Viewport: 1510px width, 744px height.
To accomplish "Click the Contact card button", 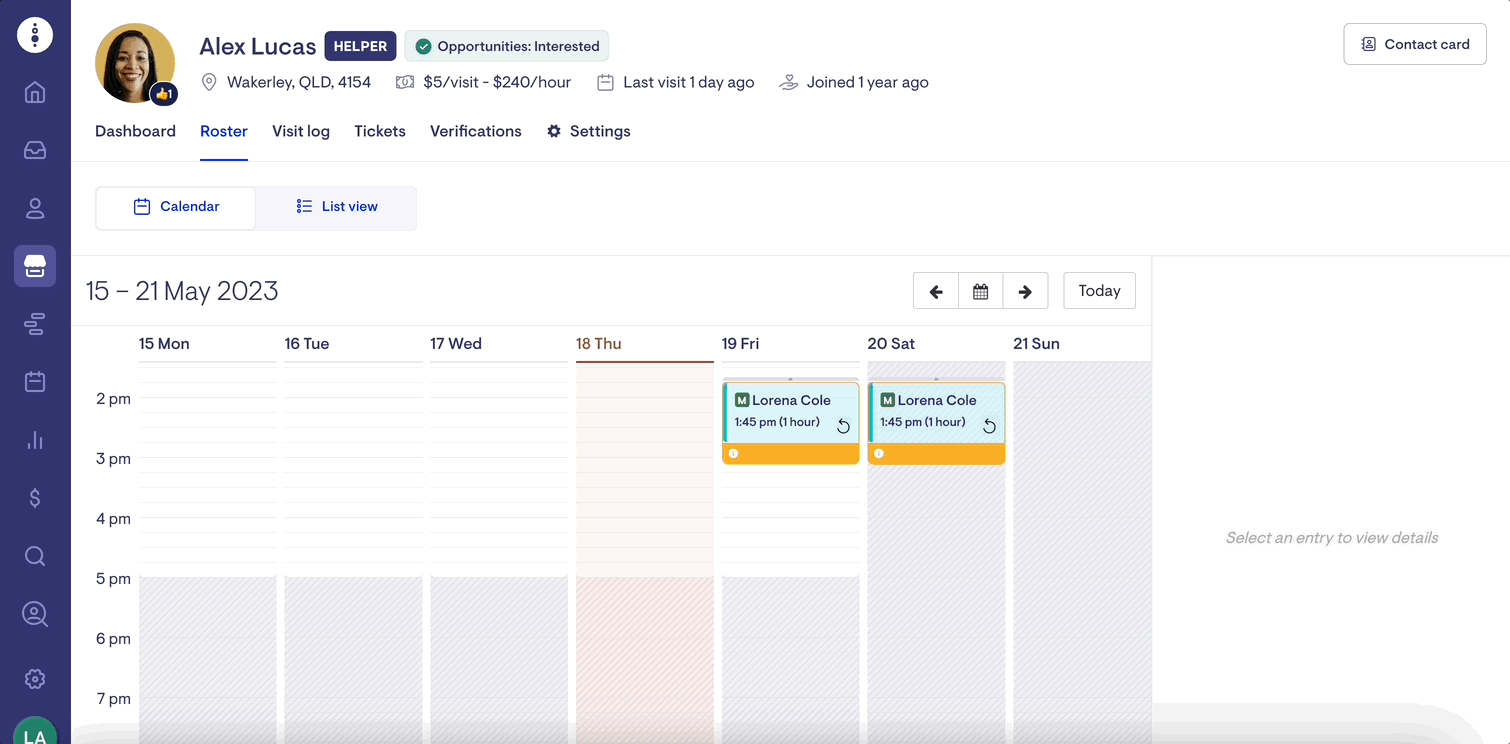I will pos(1414,44).
